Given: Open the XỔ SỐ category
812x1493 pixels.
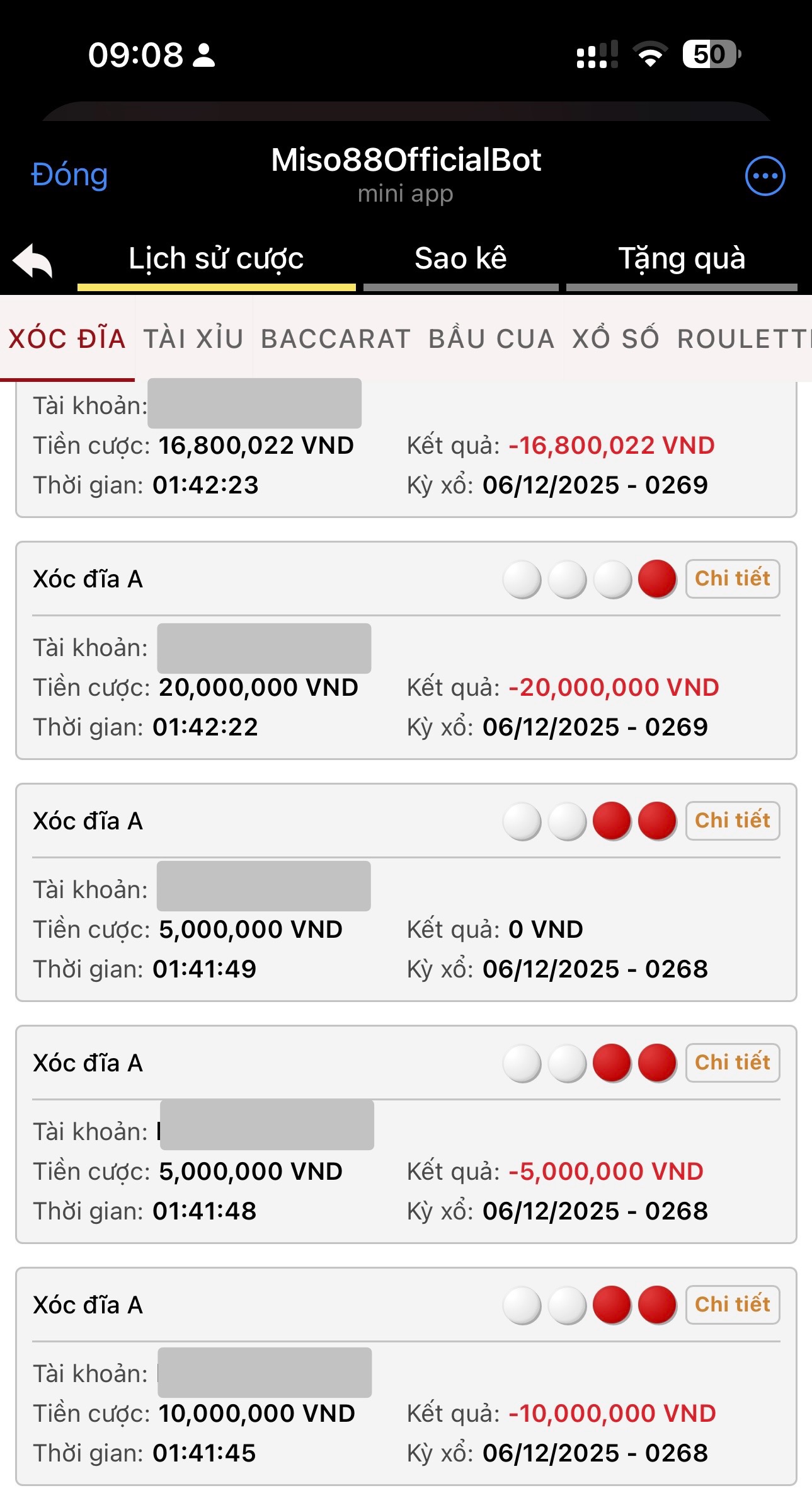Looking at the screenshot, I should [615, 339].
